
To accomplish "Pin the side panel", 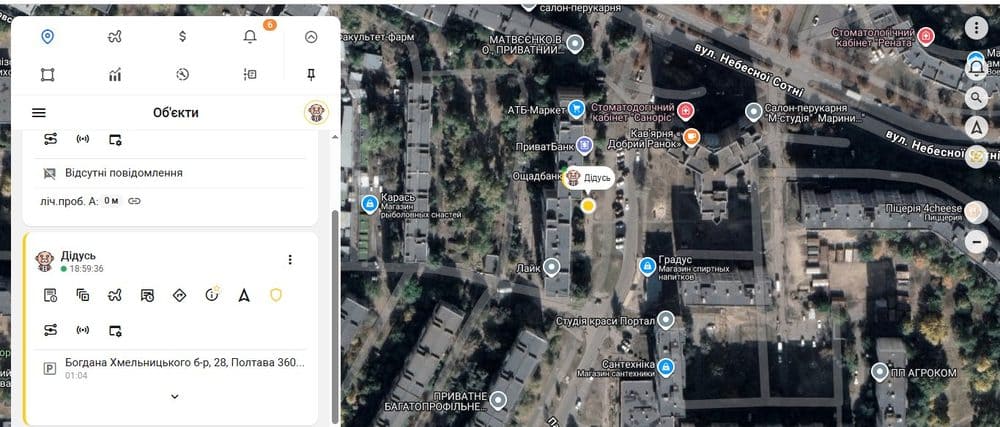I will [x=311, y=75].
